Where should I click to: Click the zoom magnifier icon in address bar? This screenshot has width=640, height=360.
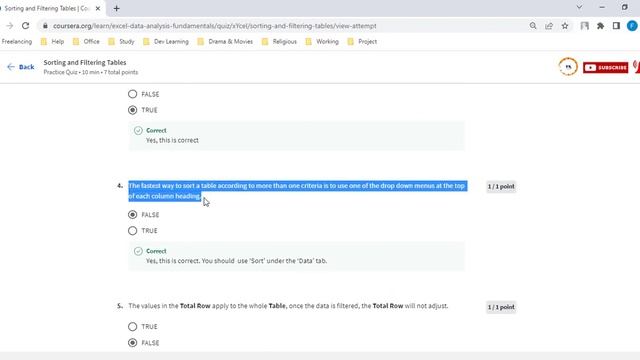pyautogui.click(x=533, y=26)
